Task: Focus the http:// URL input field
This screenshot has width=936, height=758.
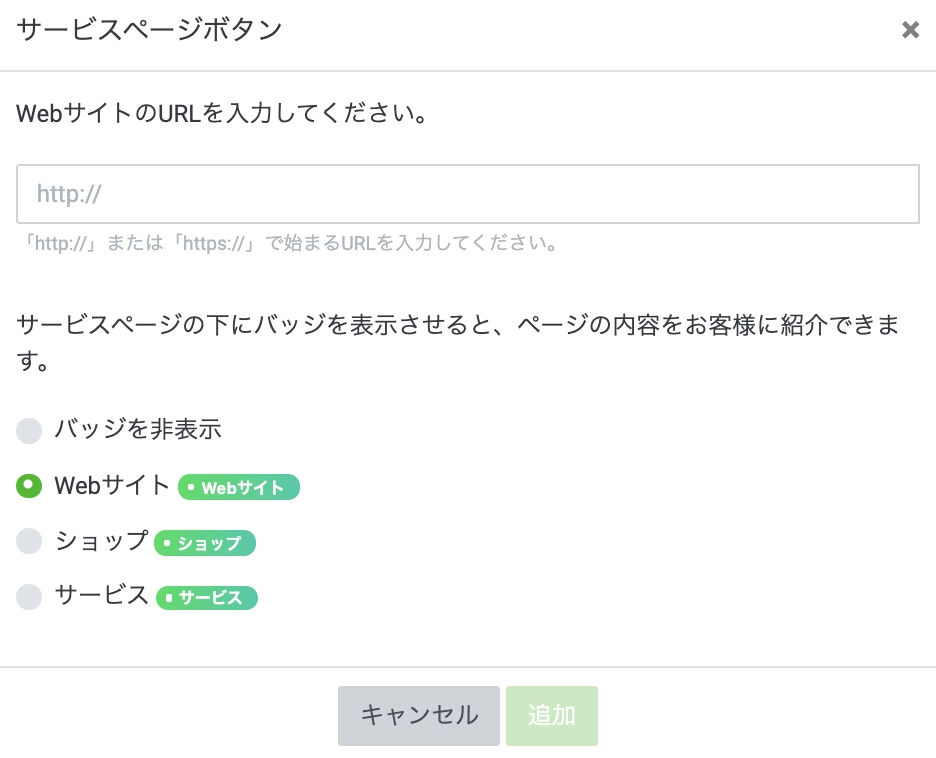Action: point(467,194)
